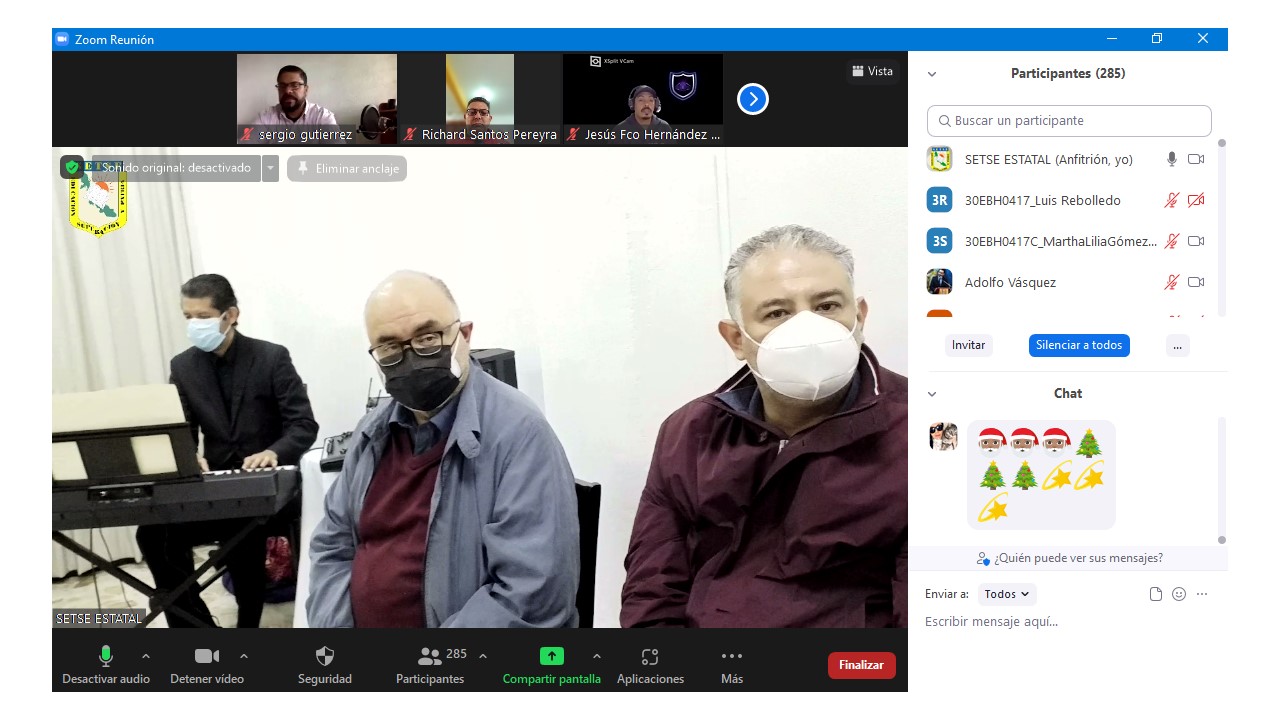Open video options arrow beside Detener vídeo

tap(244, 656)
